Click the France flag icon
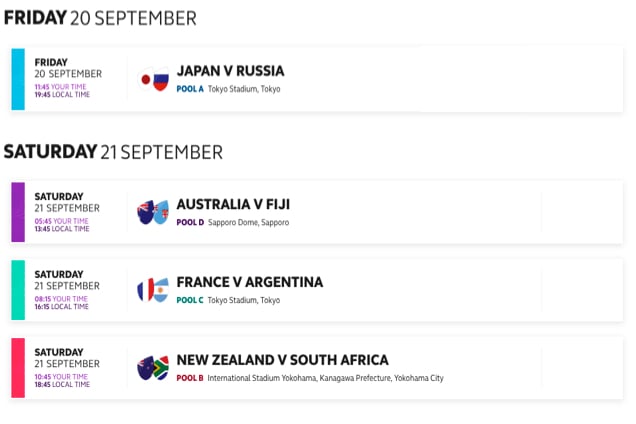 coord(145,290)
